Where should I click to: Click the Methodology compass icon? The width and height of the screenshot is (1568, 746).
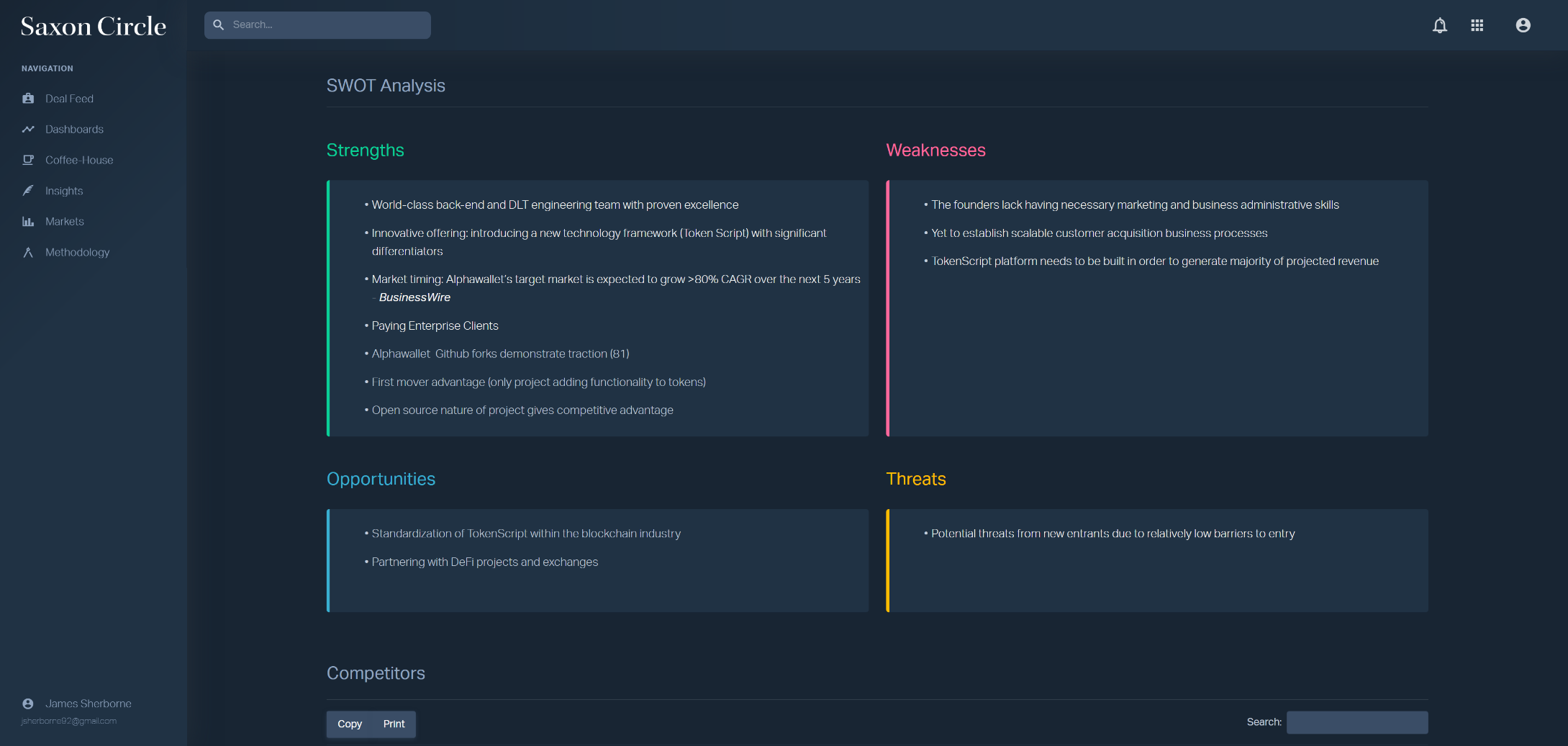[28, 253]
